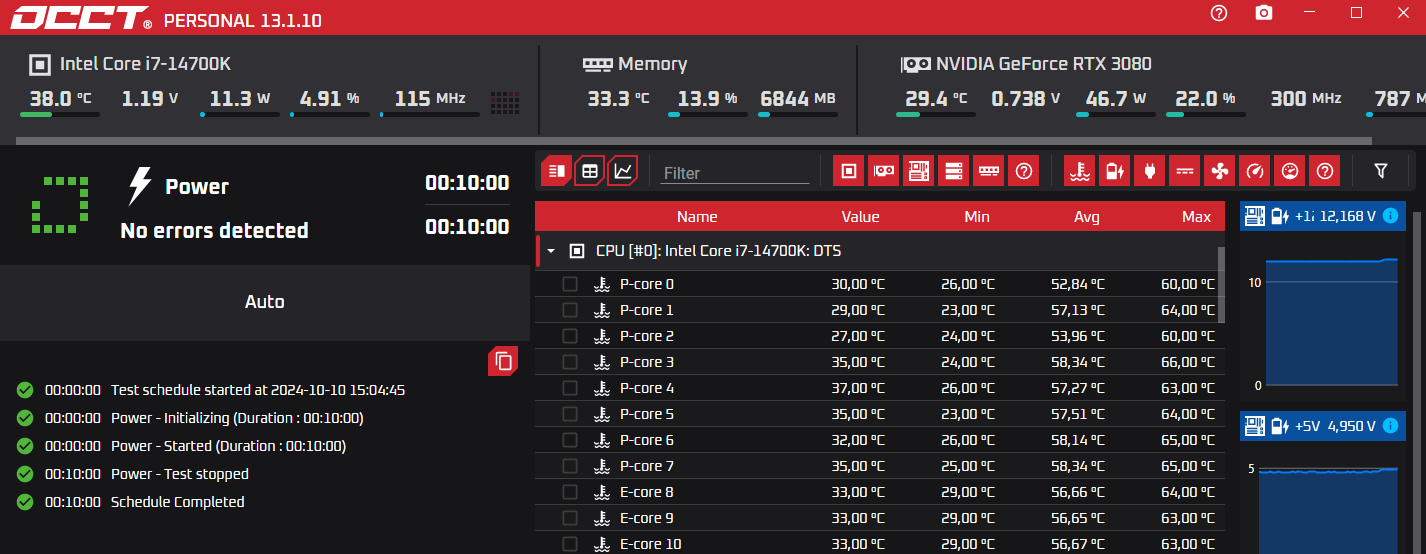
Task: Check the P-core 4 checkbox
Action: click(570, 388)
